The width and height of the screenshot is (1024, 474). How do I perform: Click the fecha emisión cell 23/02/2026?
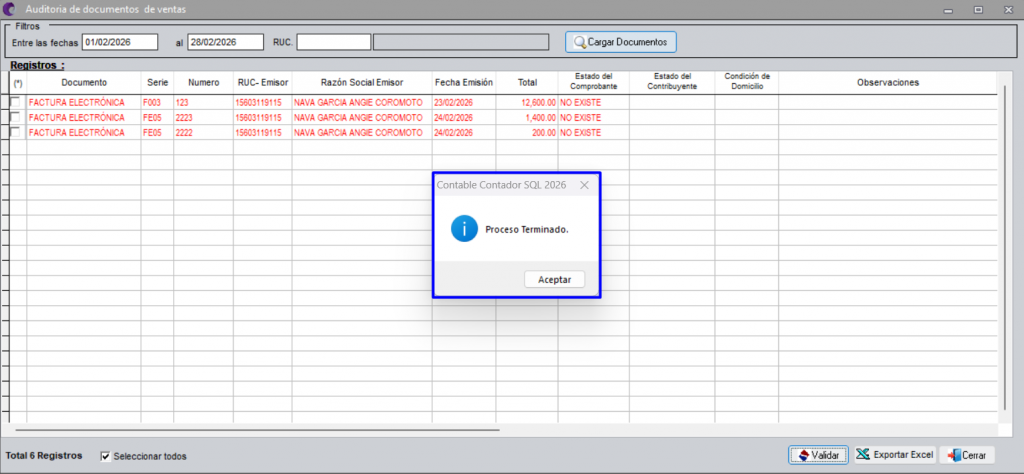pos(464,103)
